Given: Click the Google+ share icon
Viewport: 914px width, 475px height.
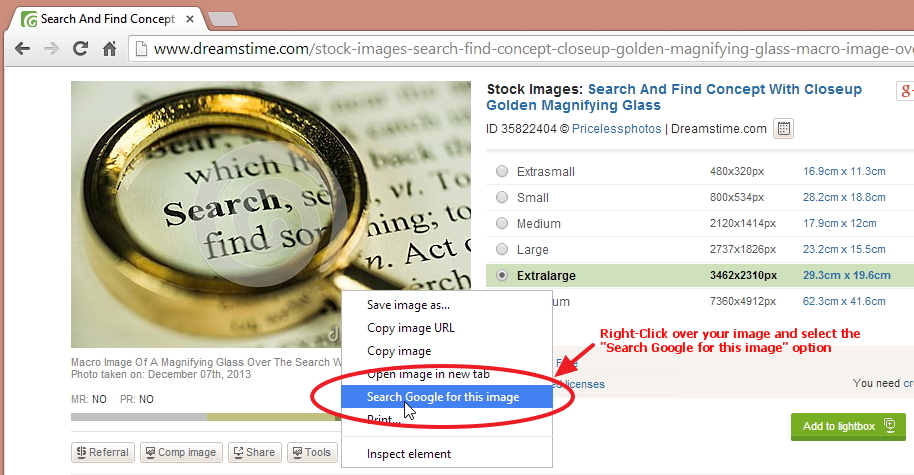Looking at the screenshot, I should coord(905,90).
